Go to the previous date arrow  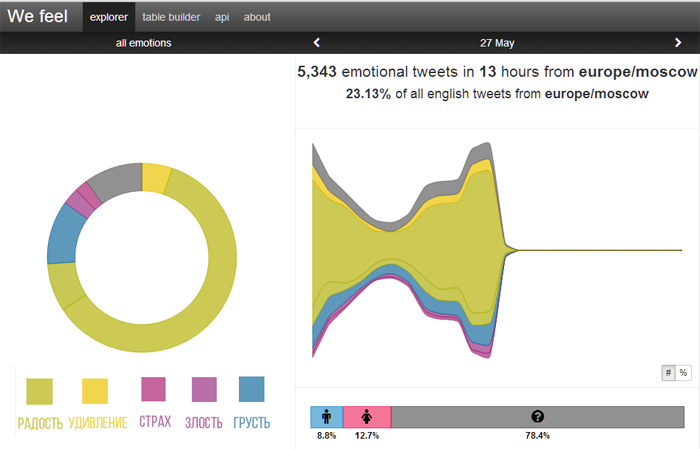click(x=317, y=43)
